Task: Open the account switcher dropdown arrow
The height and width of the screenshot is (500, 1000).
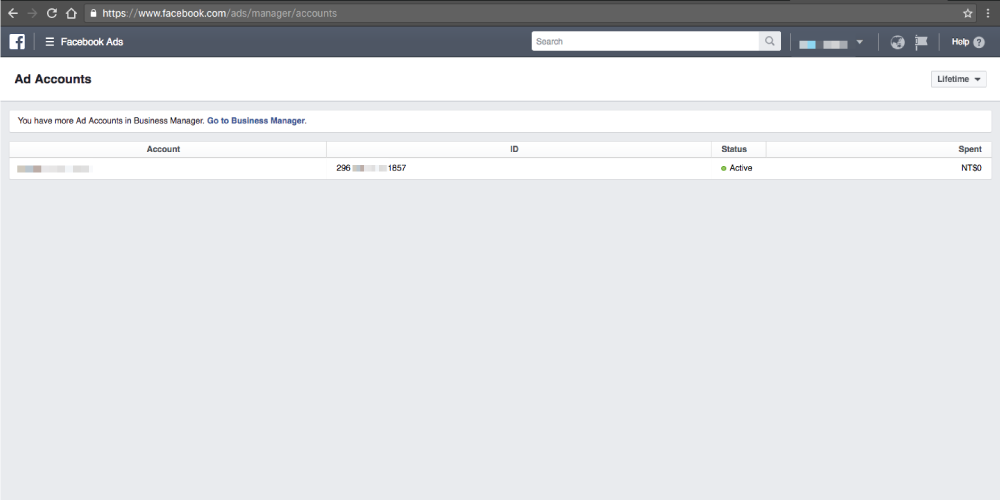Action: click(x=859, y=42)
